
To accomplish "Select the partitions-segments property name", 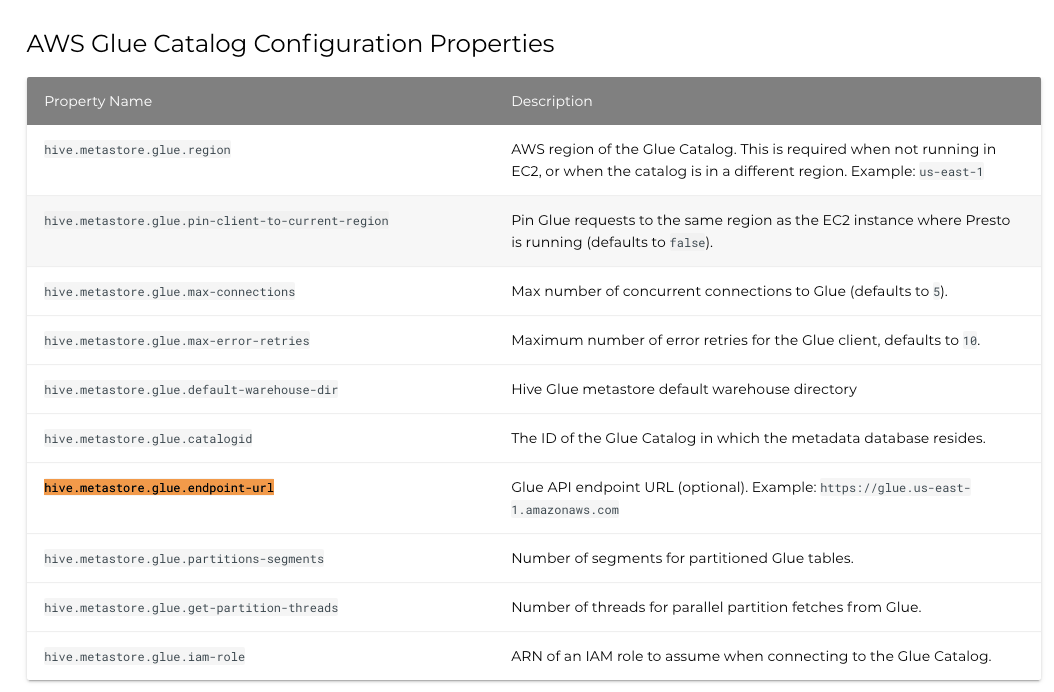I will click(x=184, y=559).
